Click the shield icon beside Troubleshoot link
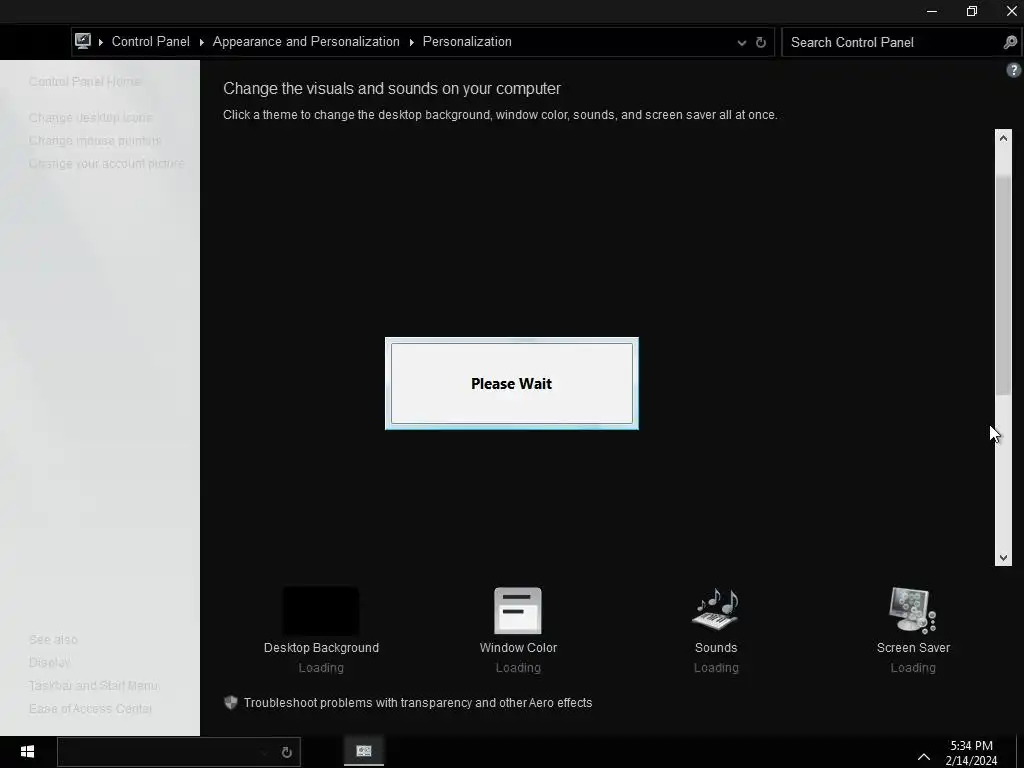Viewport: 1024px width, 768px height. (x=231, y=703)
